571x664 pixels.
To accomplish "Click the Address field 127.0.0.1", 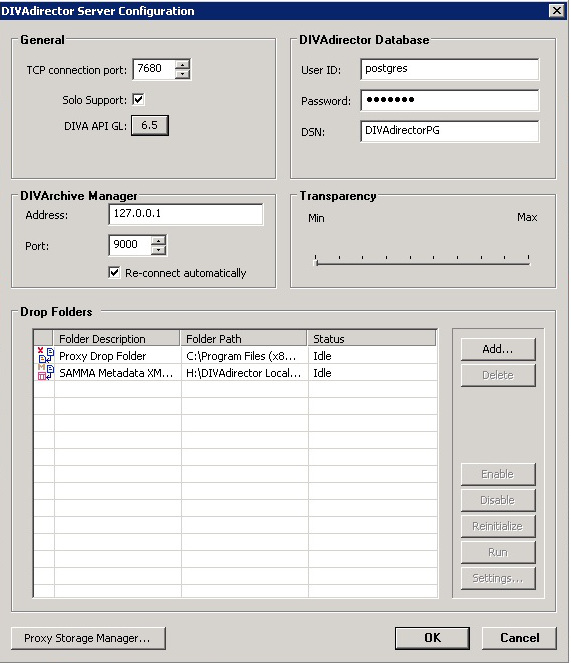I will 186,214.
